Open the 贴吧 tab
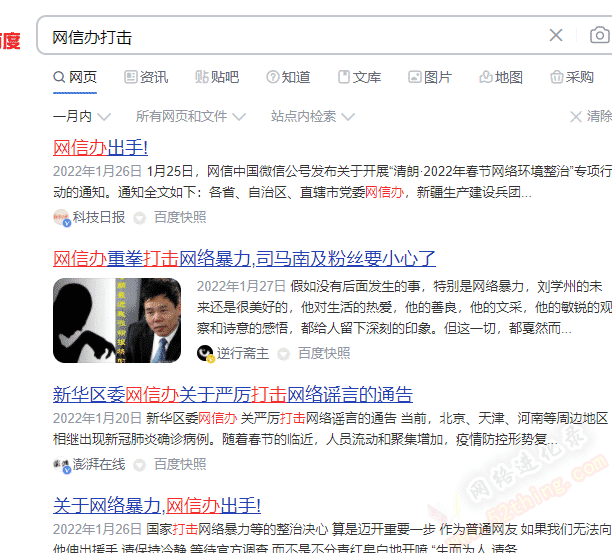The width and height of the screenshot is (612, 553). tap(217, 77)
